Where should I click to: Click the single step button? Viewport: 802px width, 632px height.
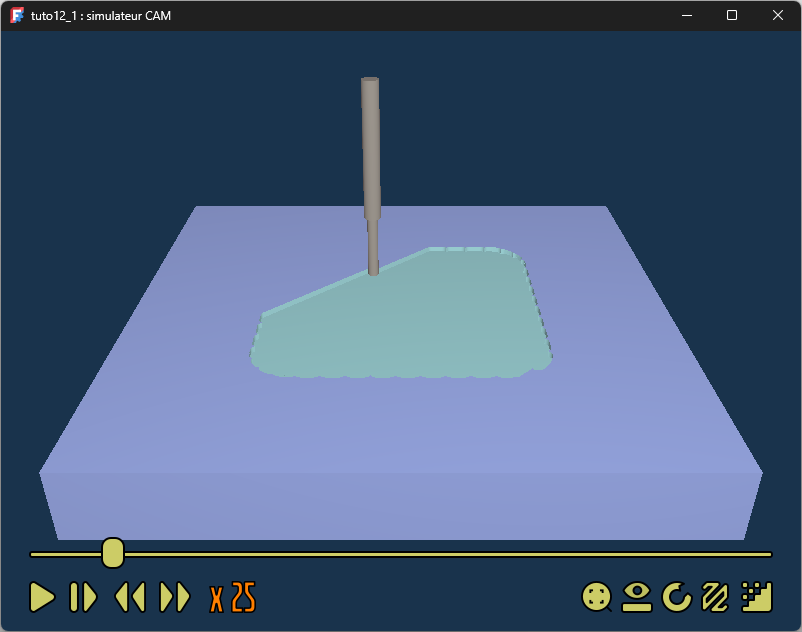[83, 597]
